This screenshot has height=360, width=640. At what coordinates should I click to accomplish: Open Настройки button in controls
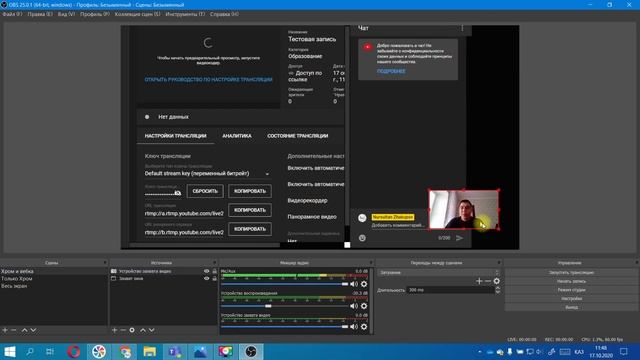(571, 299)
